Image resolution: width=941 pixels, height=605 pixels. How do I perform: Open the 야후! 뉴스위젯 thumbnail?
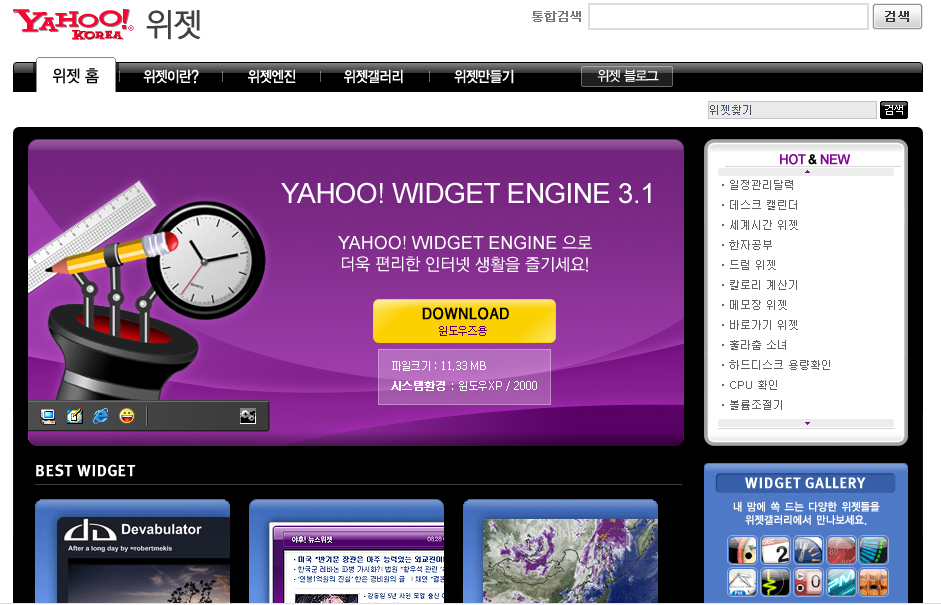(346, 551)
